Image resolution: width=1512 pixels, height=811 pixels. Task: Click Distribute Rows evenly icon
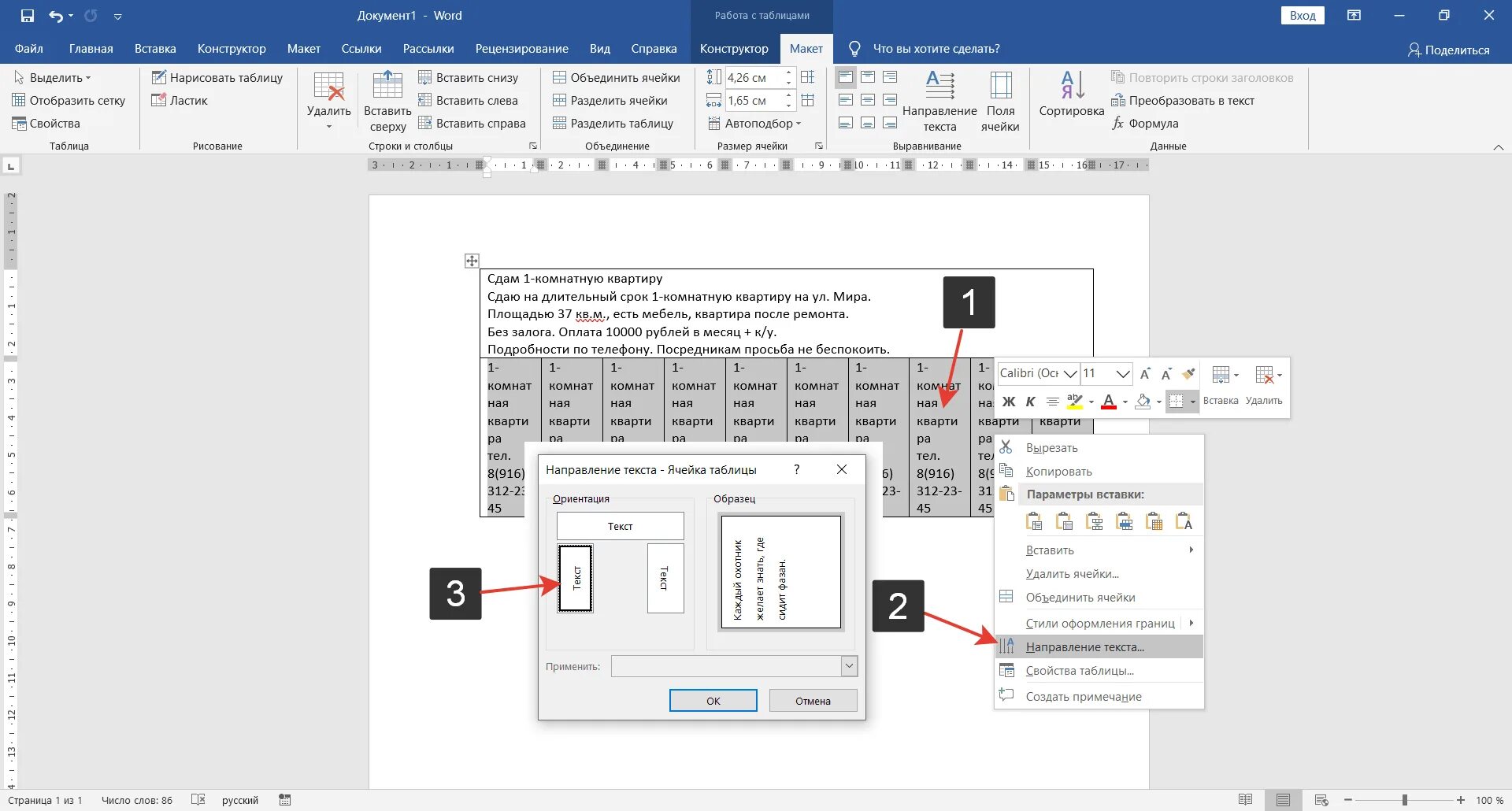807,77
